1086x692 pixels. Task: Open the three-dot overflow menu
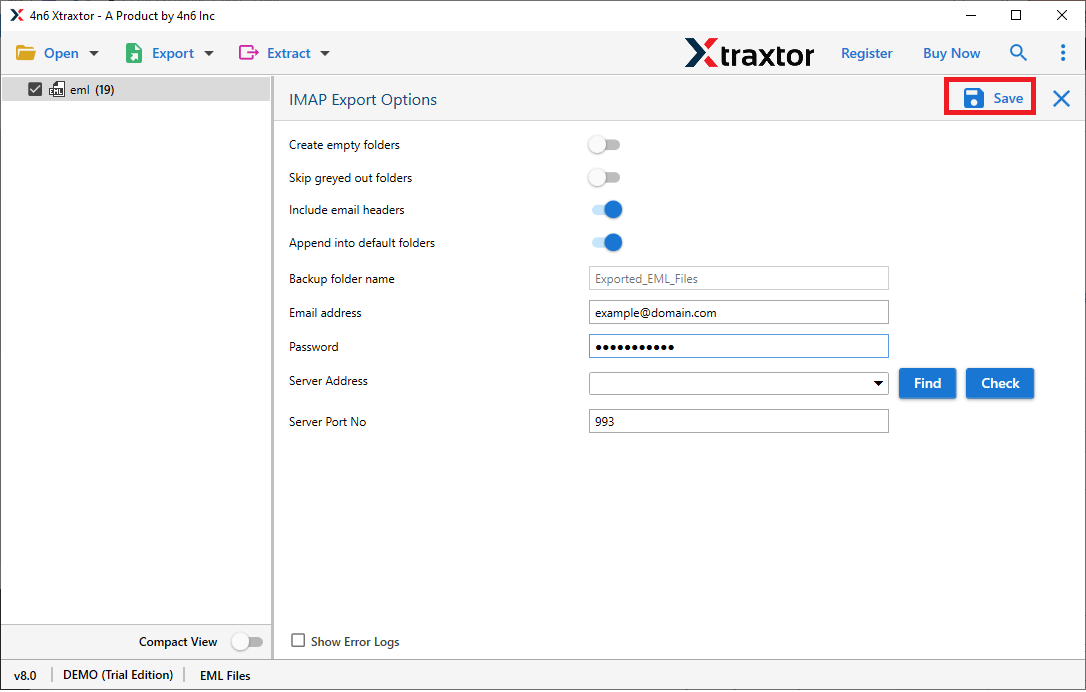point(1063,52)
